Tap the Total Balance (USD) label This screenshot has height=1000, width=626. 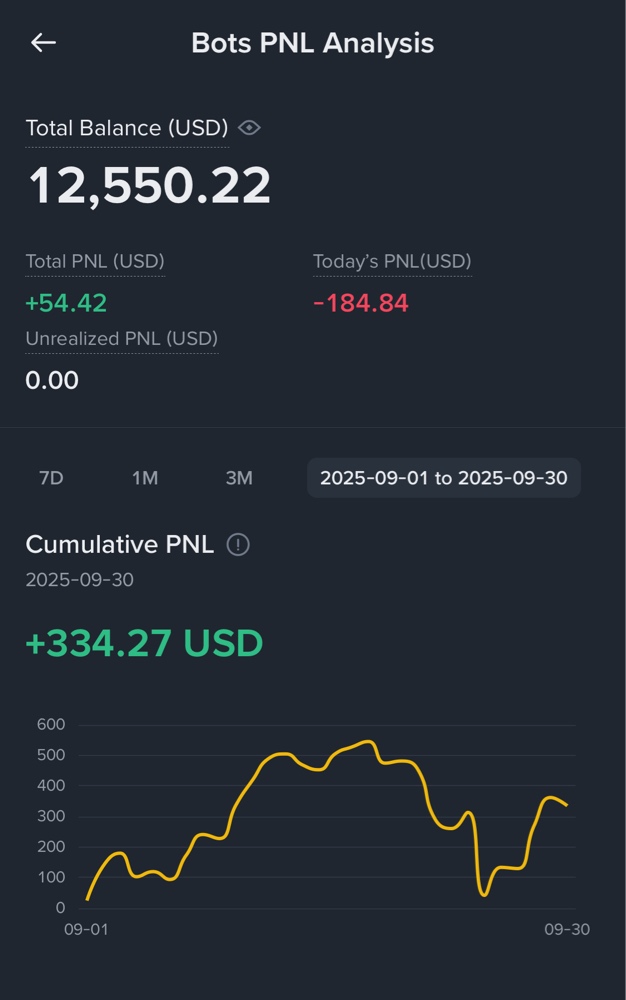126,128
